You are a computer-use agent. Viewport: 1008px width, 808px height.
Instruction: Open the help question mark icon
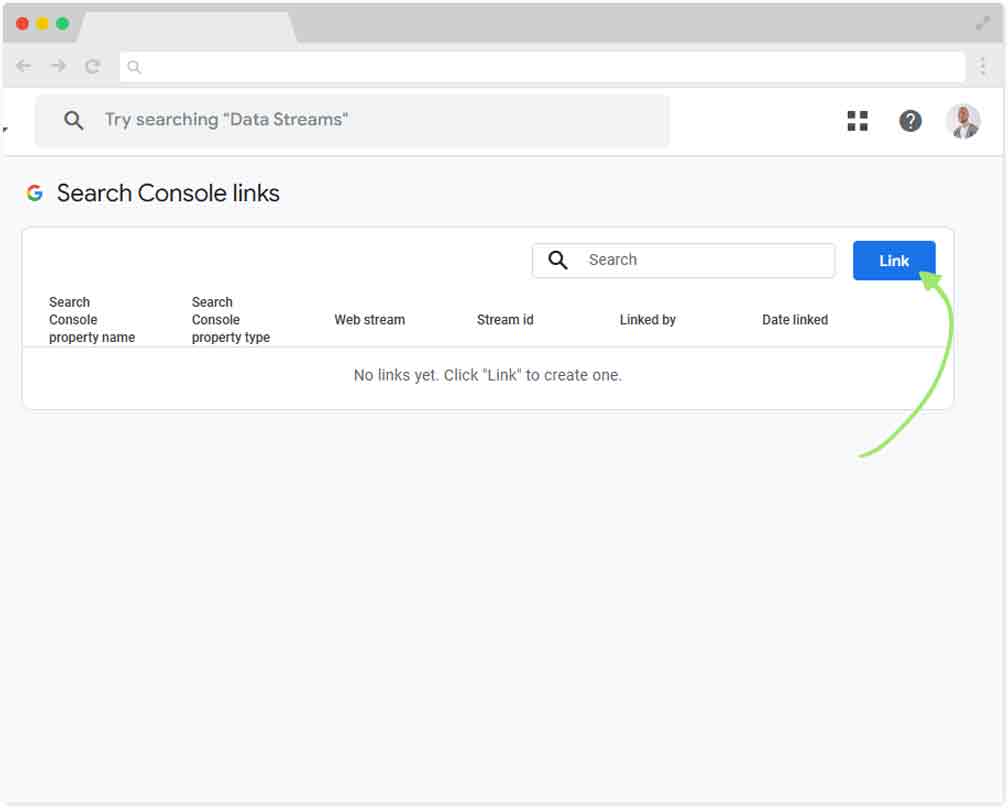tap(910, 121)
